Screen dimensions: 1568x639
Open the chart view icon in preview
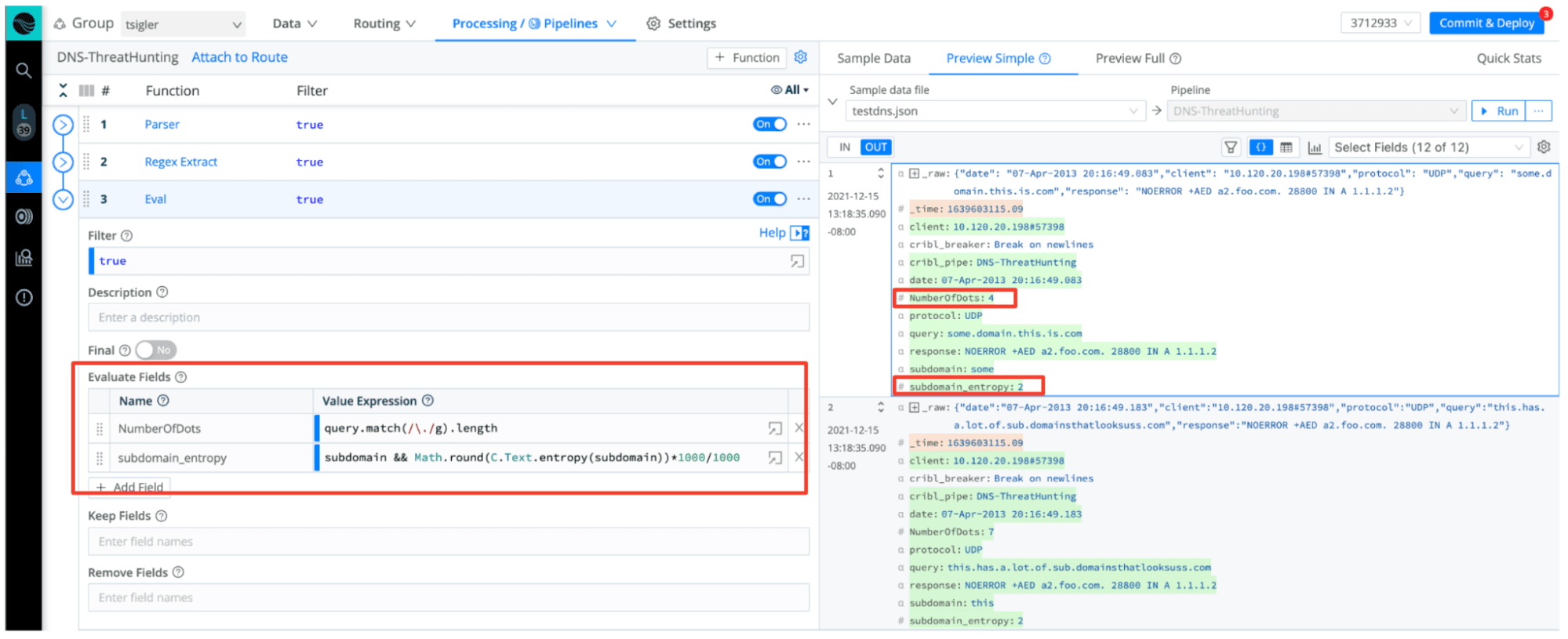pos(1315,147)
